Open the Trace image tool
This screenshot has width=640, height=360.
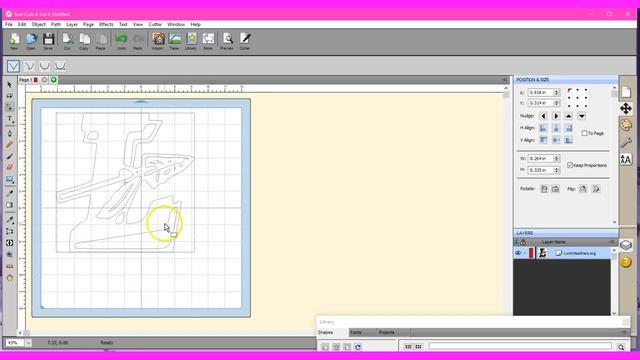pos(175,41)
